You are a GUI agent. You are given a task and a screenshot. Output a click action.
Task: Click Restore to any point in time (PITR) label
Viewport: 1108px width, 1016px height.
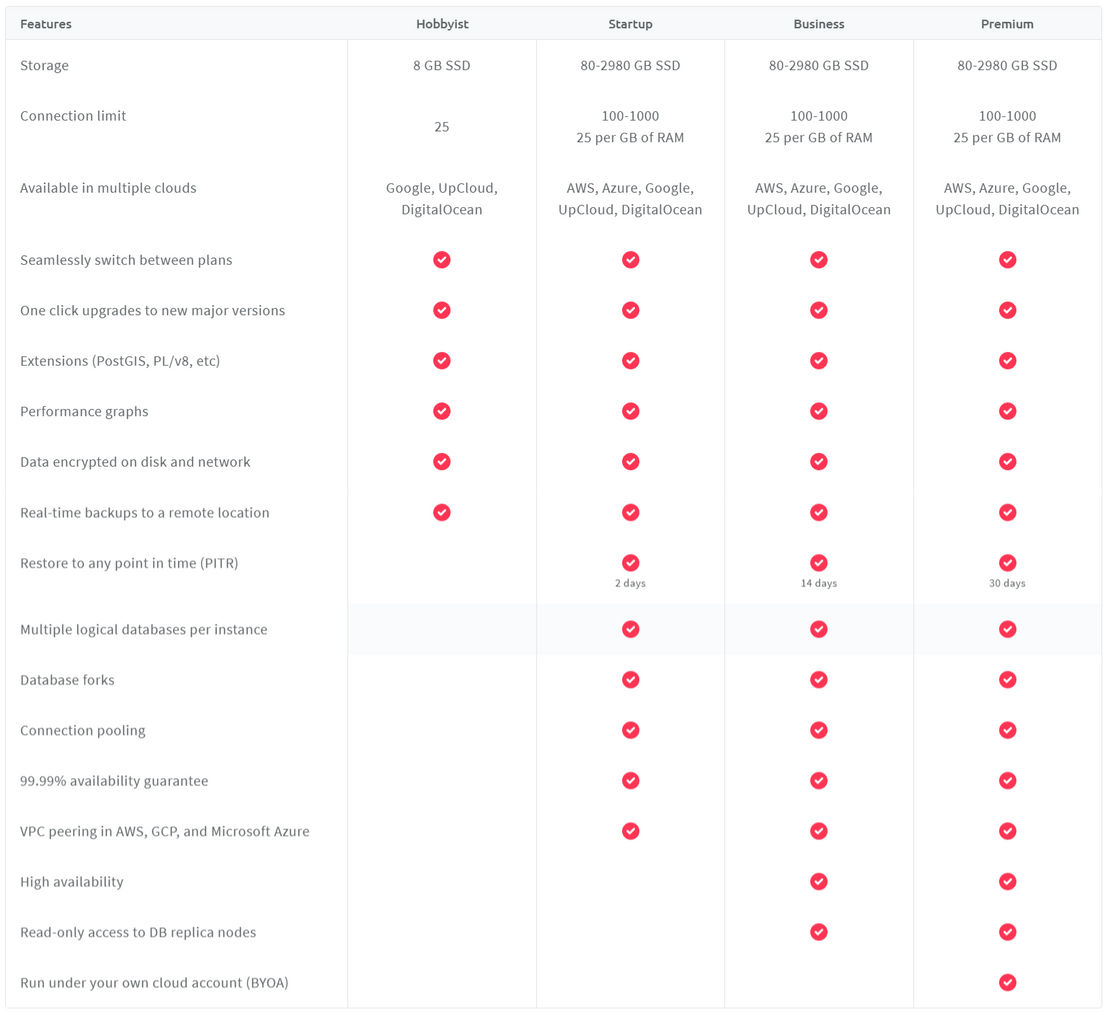129,563
